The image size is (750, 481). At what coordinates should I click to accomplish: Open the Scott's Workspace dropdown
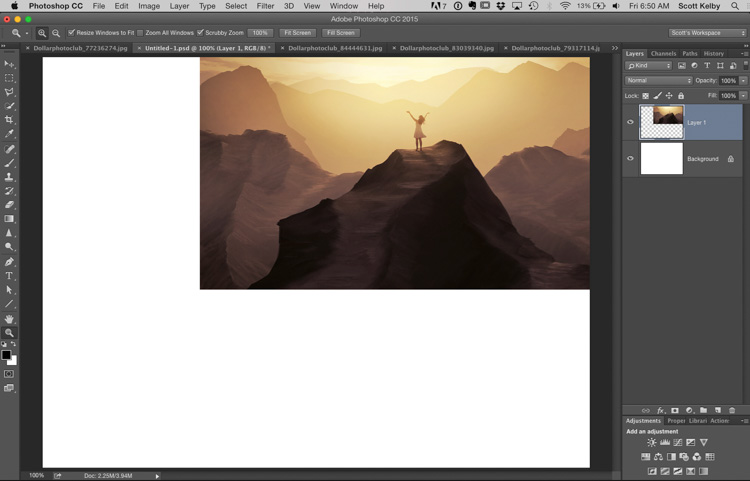[x=707, y=33]
